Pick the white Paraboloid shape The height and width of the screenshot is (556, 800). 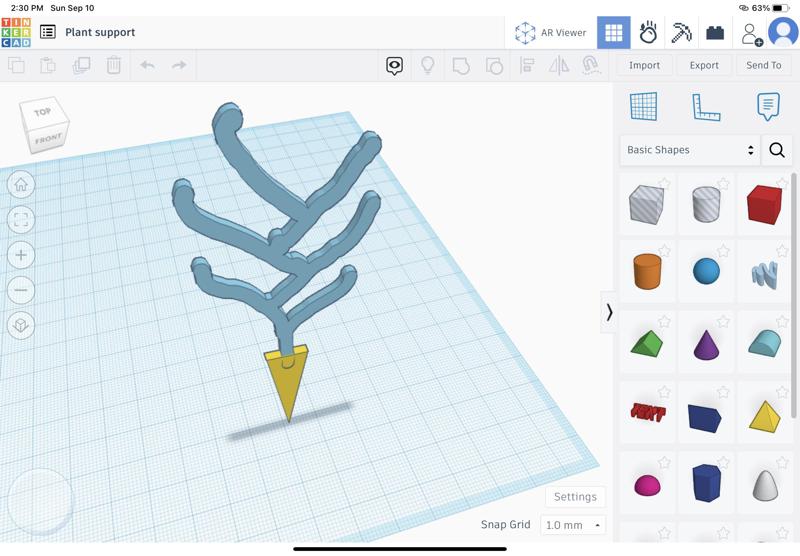click(x=765, y=485)
